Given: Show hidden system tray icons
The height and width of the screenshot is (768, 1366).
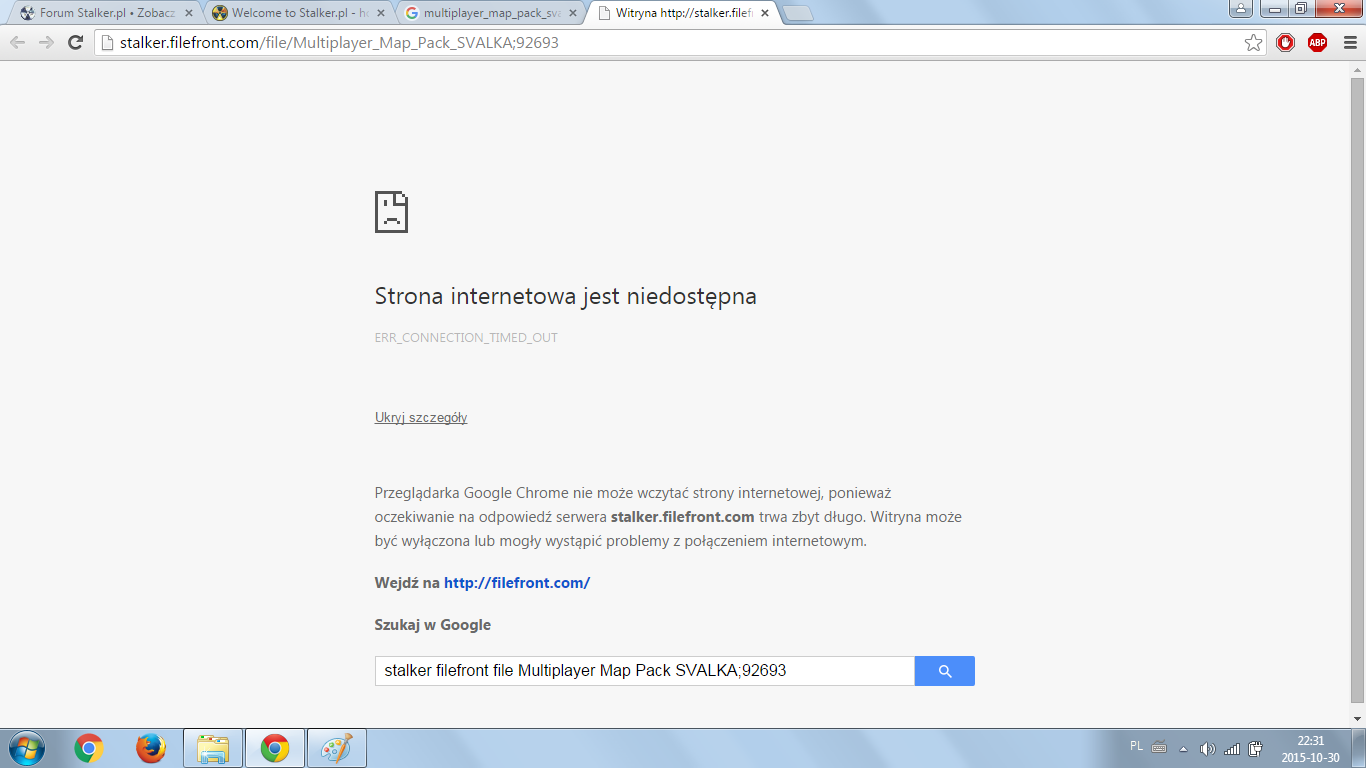Looking at the screenshot, I should click(x=1184, y=748).
